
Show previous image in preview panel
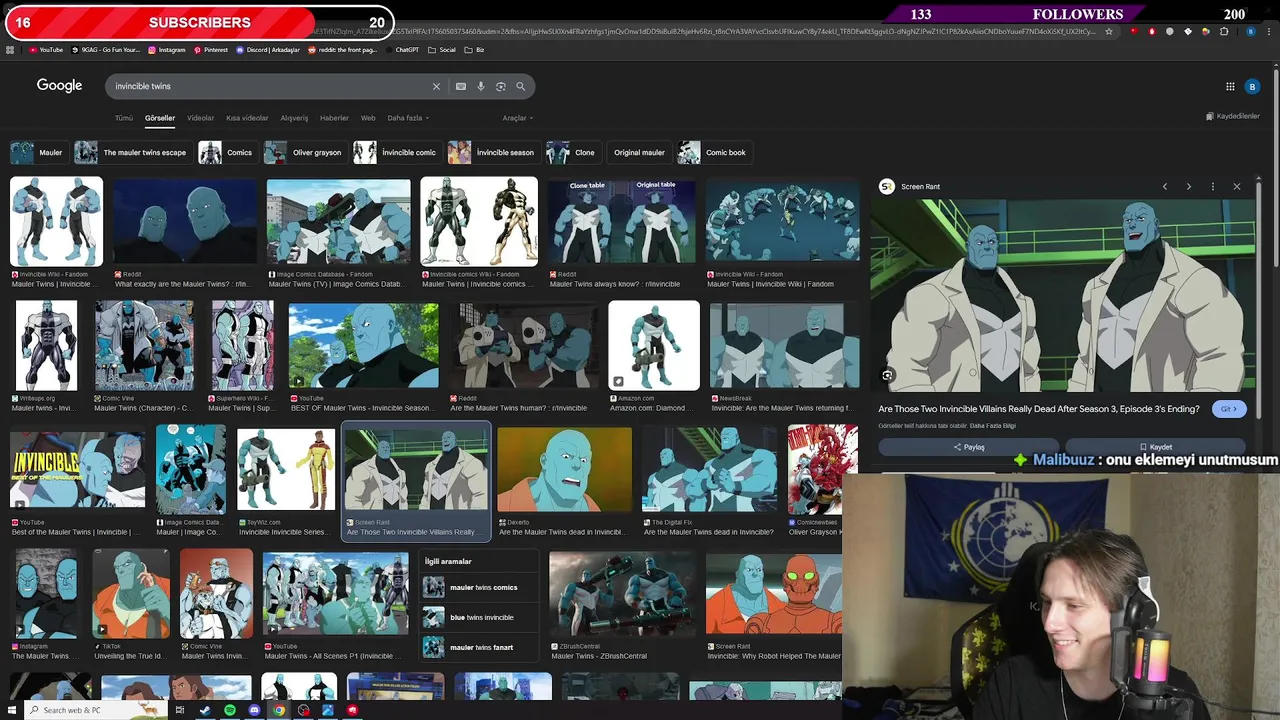[x=1165, y=187]
